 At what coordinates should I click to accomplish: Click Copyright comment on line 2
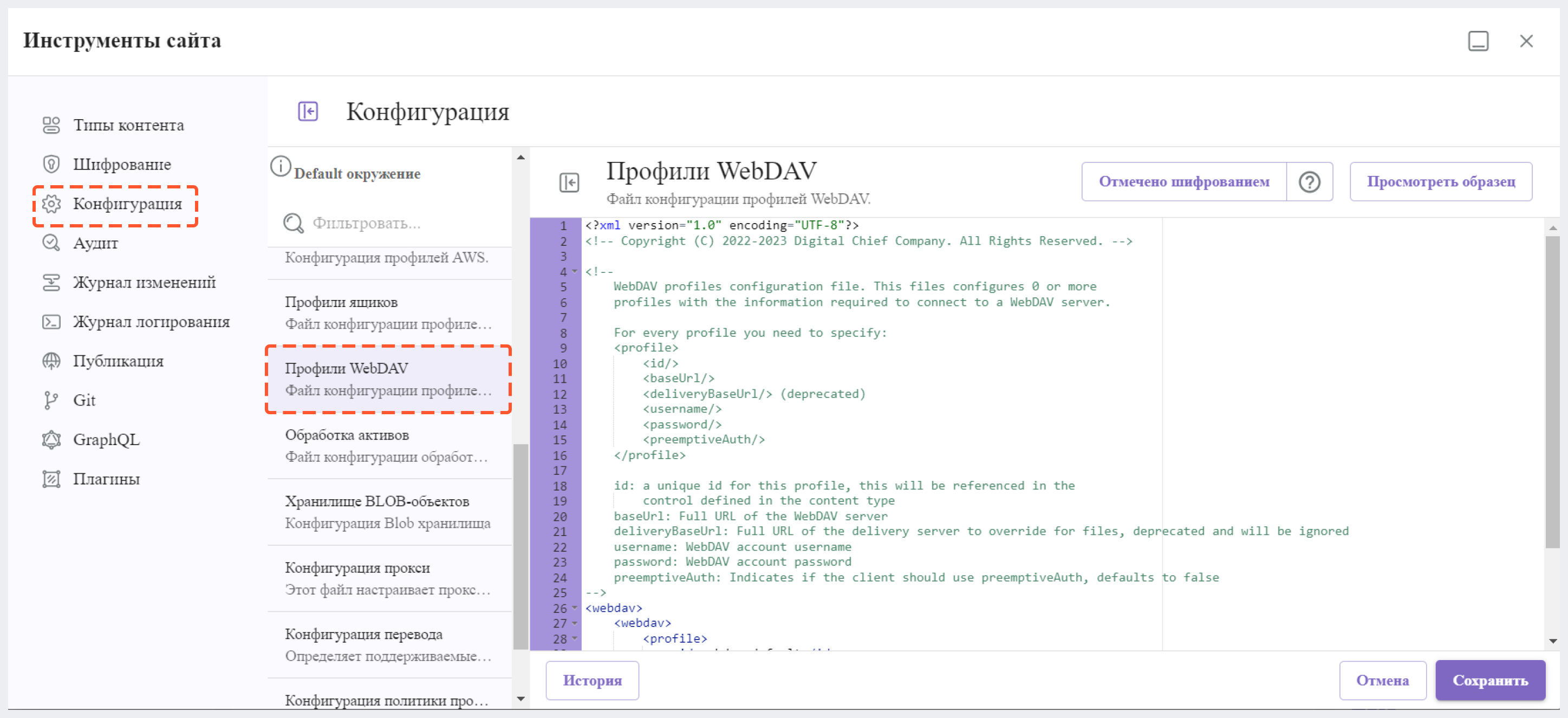[859, 241]
